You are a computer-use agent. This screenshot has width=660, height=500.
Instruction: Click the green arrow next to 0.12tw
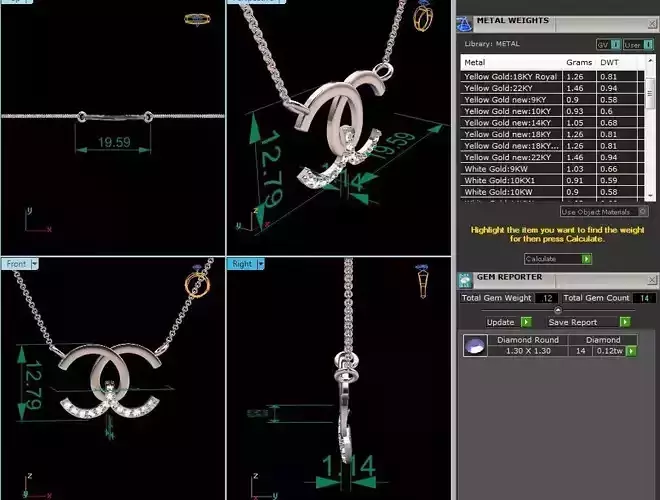point(631,351)
